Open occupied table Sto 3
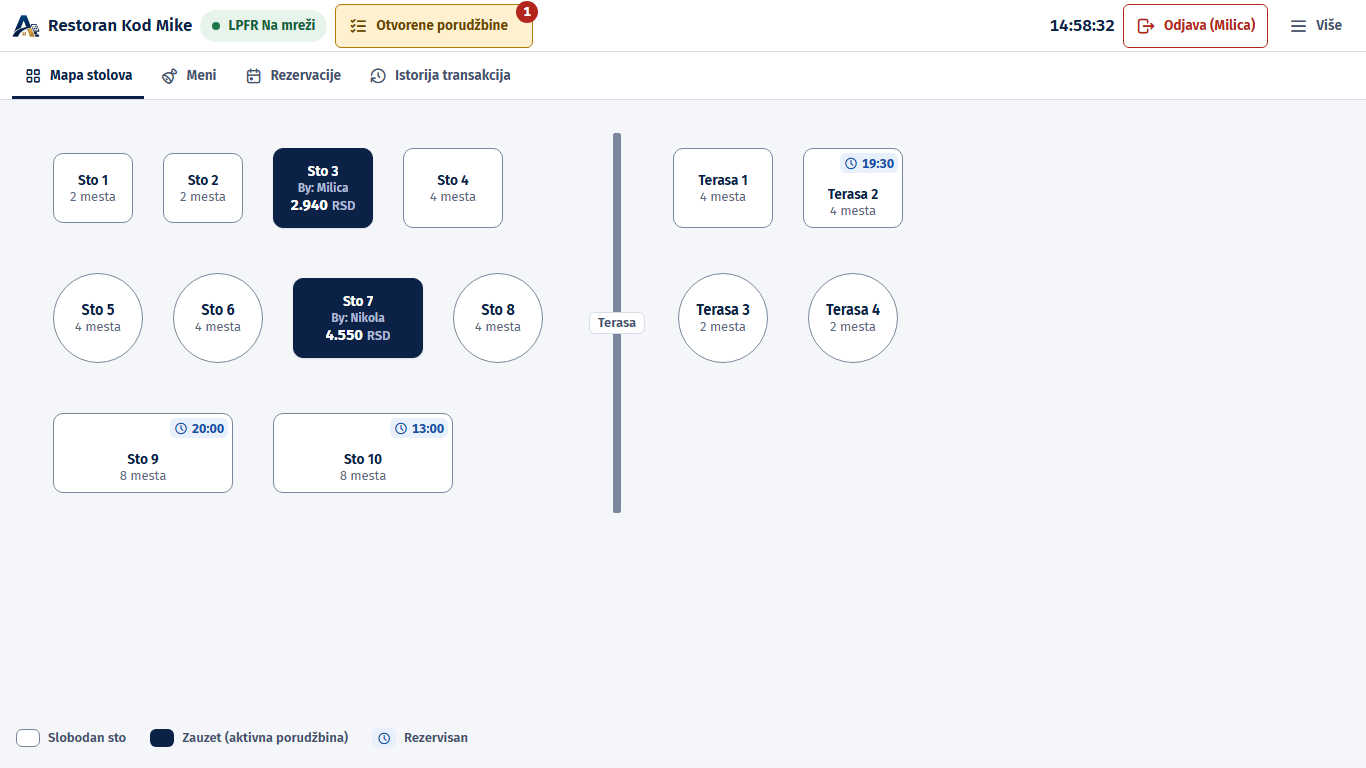 pyautogui.click(x=323, y=188)
